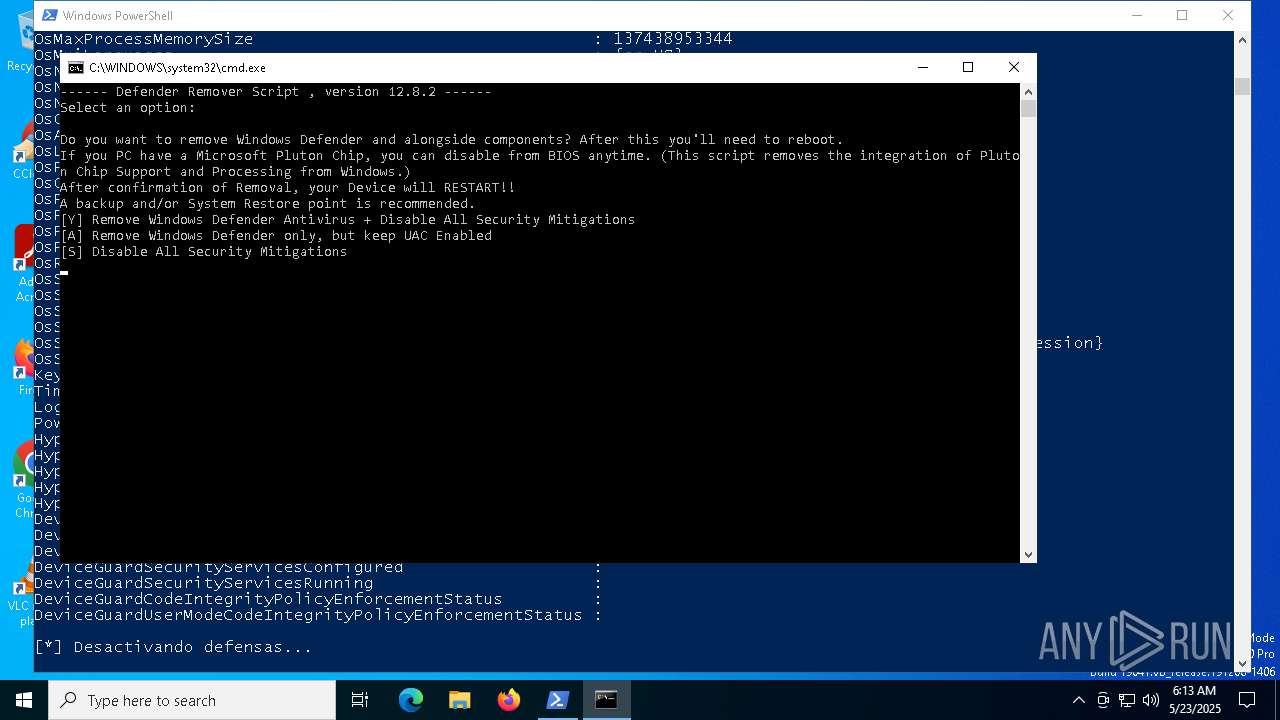Open the volume control tray icon

tap(1151, 700)
